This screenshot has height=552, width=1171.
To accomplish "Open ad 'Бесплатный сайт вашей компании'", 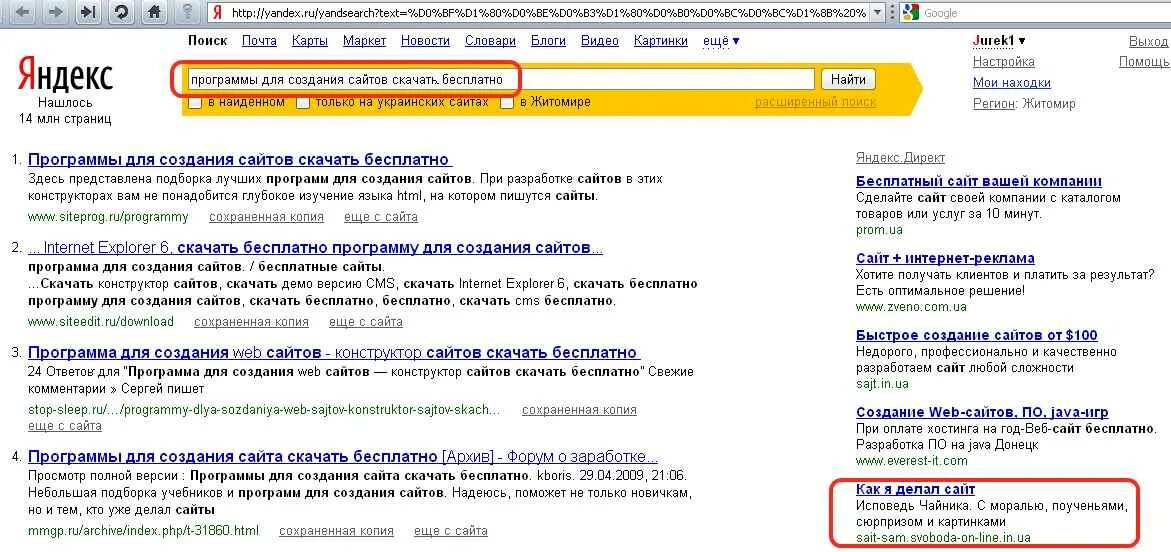I will [979, 182].
